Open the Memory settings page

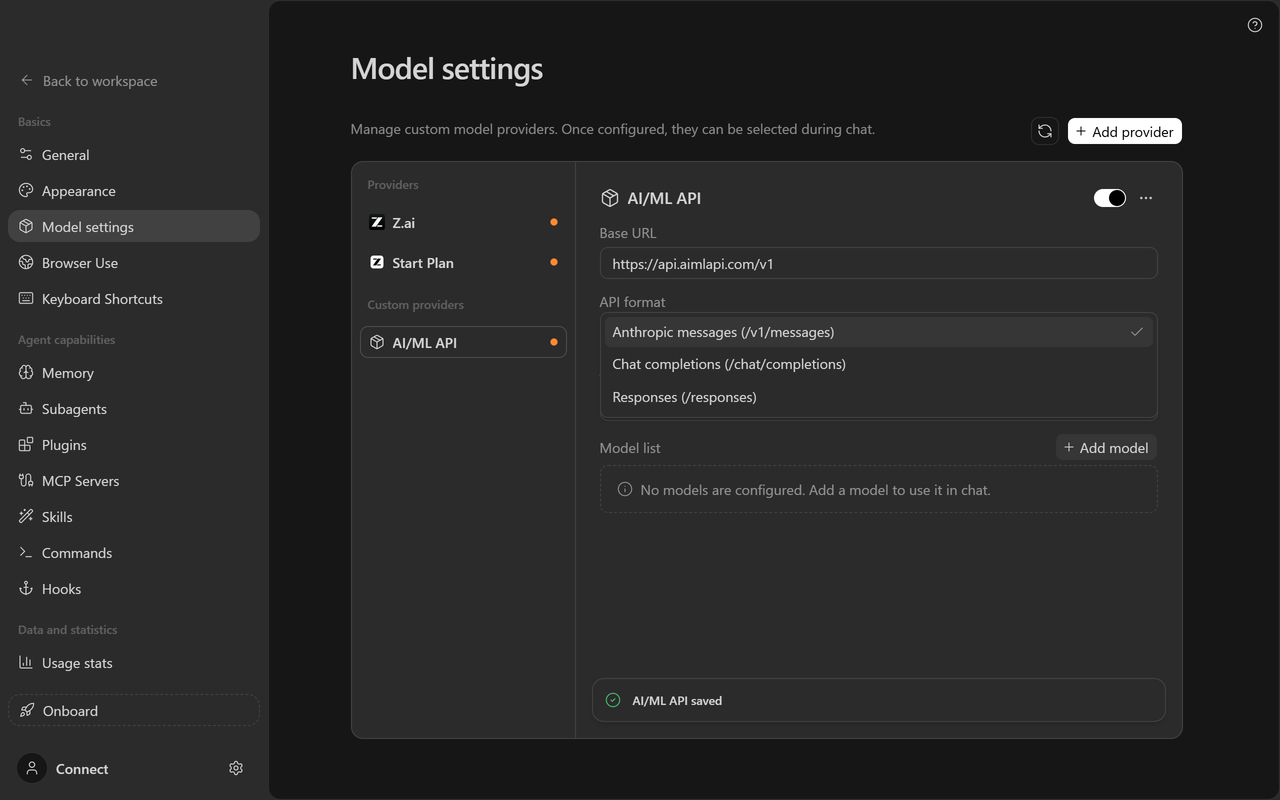point(134,373)
